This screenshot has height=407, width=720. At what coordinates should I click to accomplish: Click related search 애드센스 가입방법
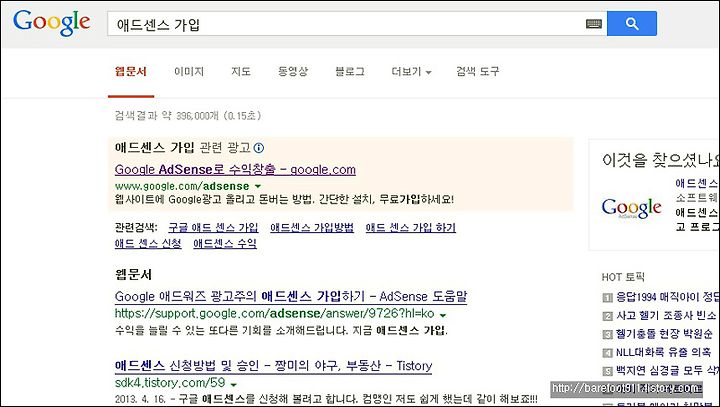pyautogui.click(x=312, y=228)
